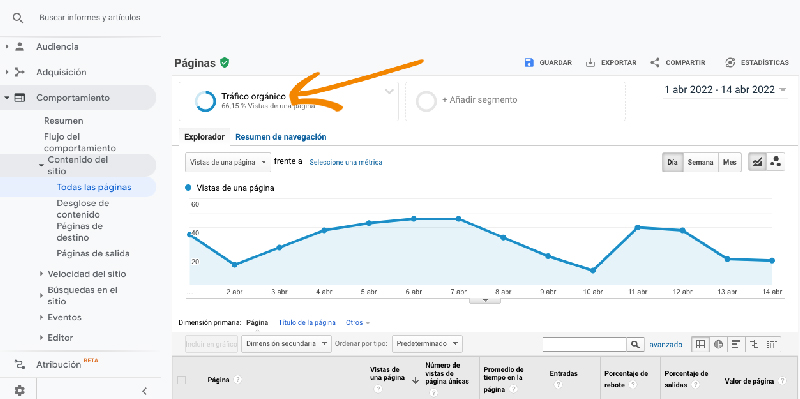Click the Añadir segmento circle
The height and width of the screenshot is (399, 800).
click(426, 101)
